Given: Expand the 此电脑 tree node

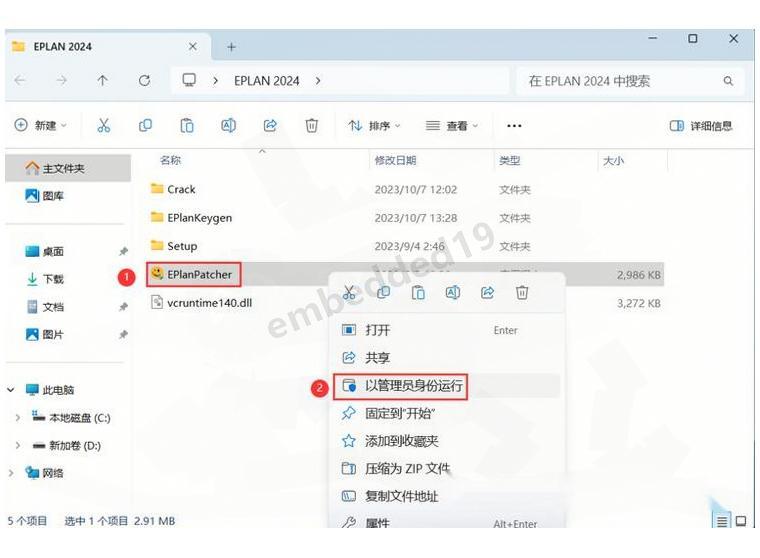Looking at the screenshot, I should click(11, 390).
